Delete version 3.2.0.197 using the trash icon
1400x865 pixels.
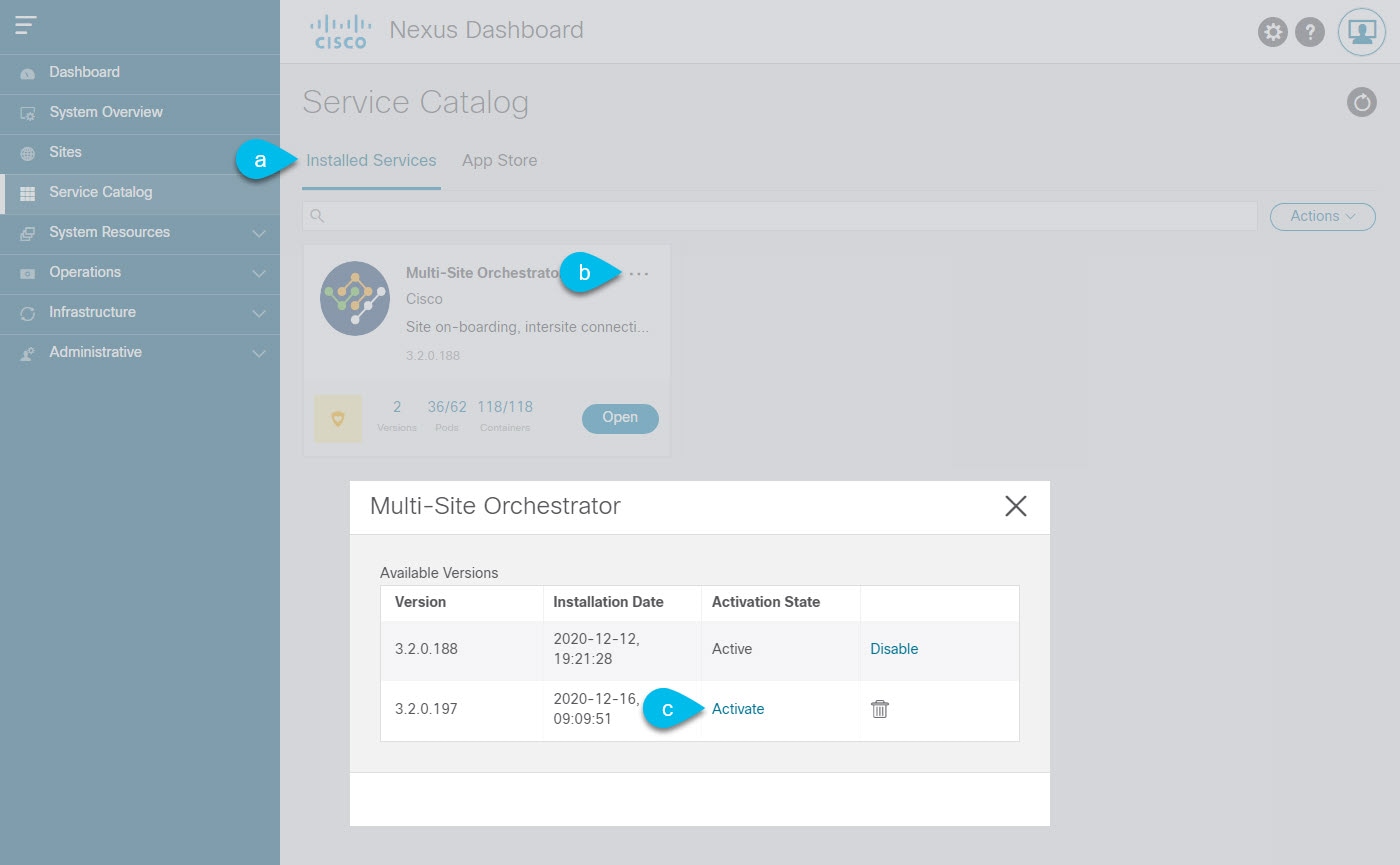pyautogui.click(x=880, y=709)
